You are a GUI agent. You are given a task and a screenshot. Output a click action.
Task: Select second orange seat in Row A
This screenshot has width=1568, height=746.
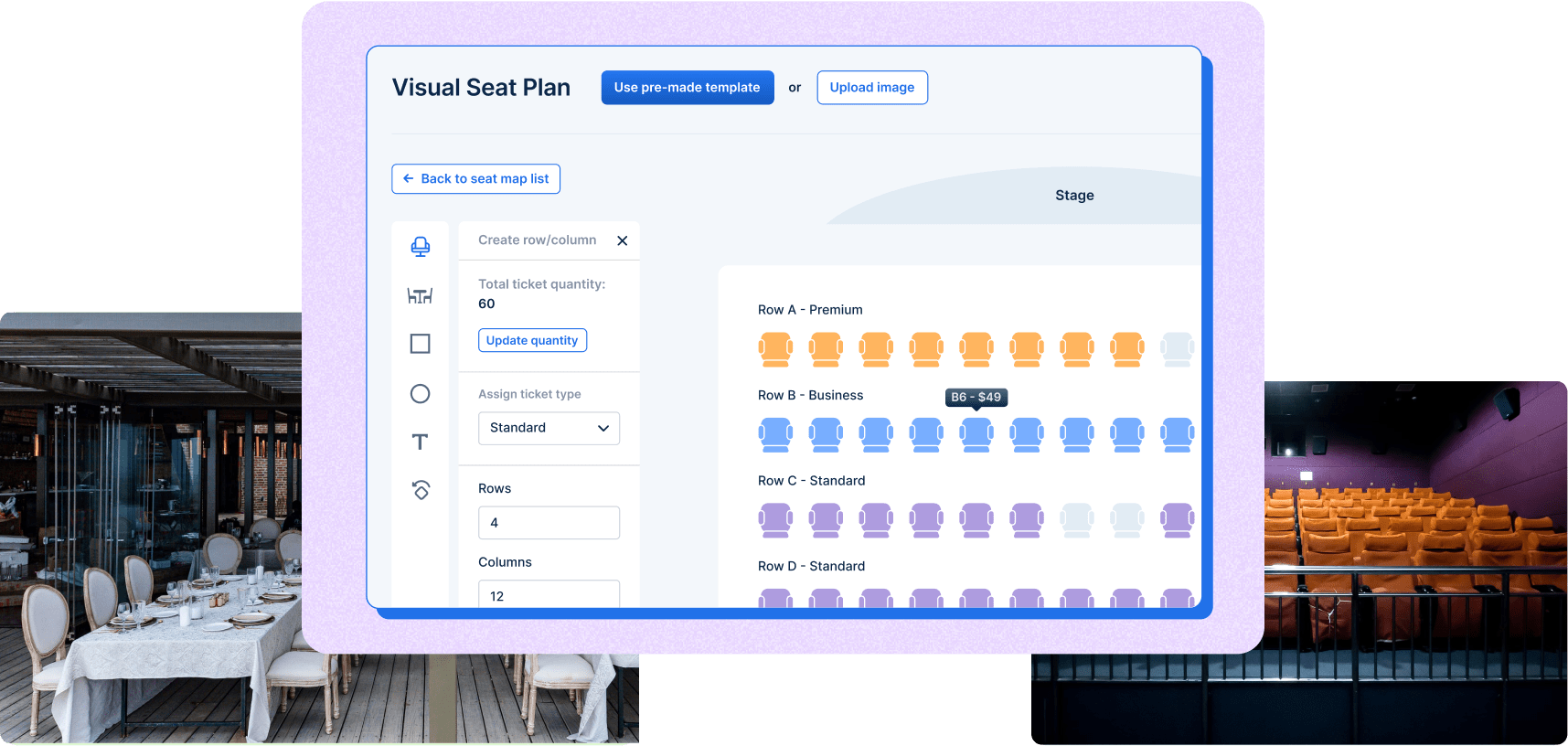[x=826, y=349]
